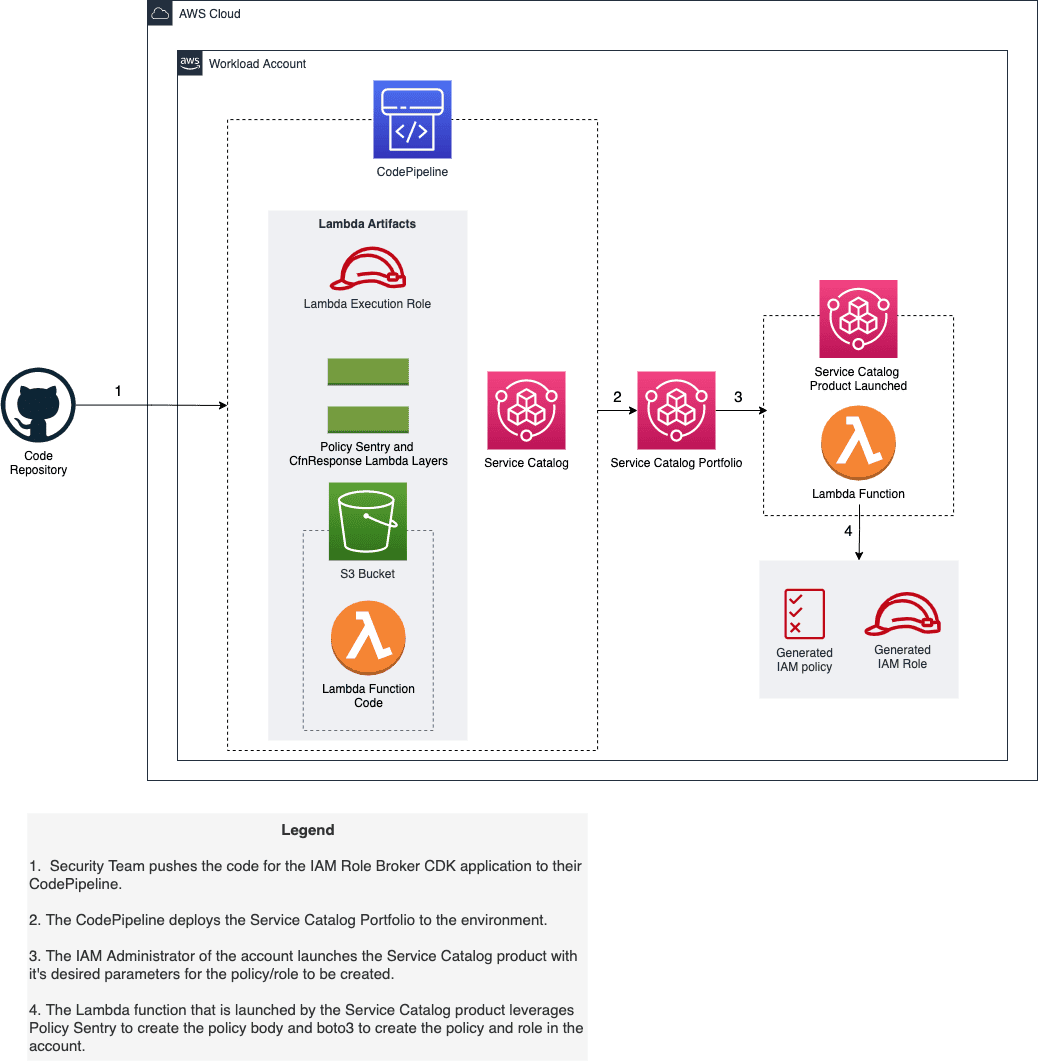The image size is (1038, 1061).
Task: Select the 'S3 Bucket' caption
Action: [367, 574]
